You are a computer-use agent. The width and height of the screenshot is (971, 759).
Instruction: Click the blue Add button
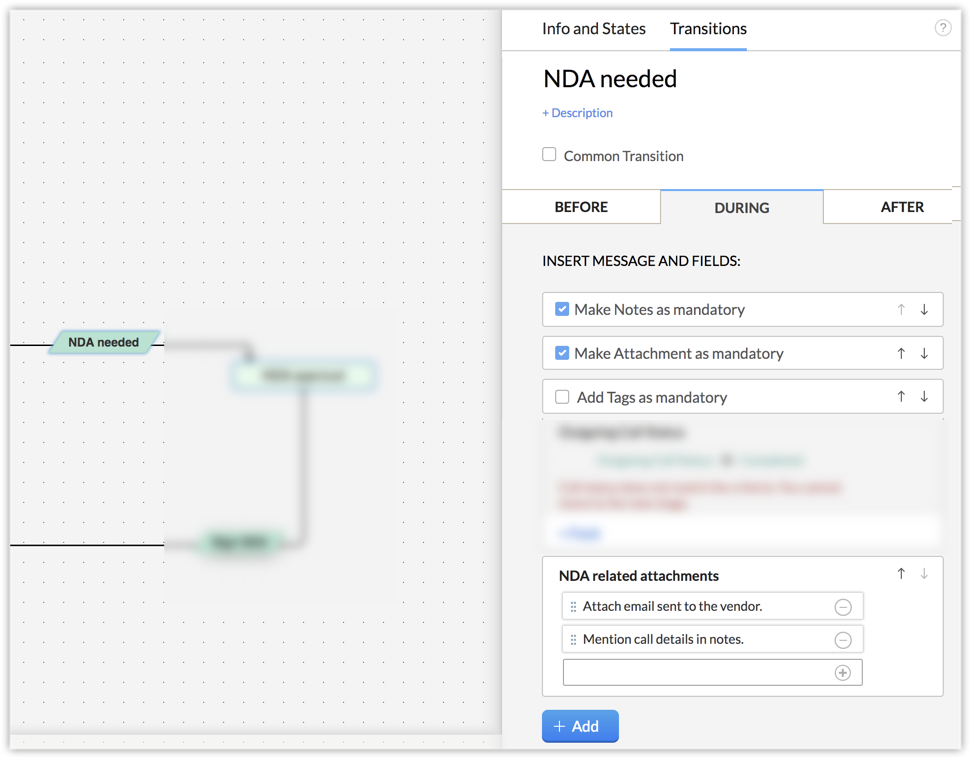(580, 726)
